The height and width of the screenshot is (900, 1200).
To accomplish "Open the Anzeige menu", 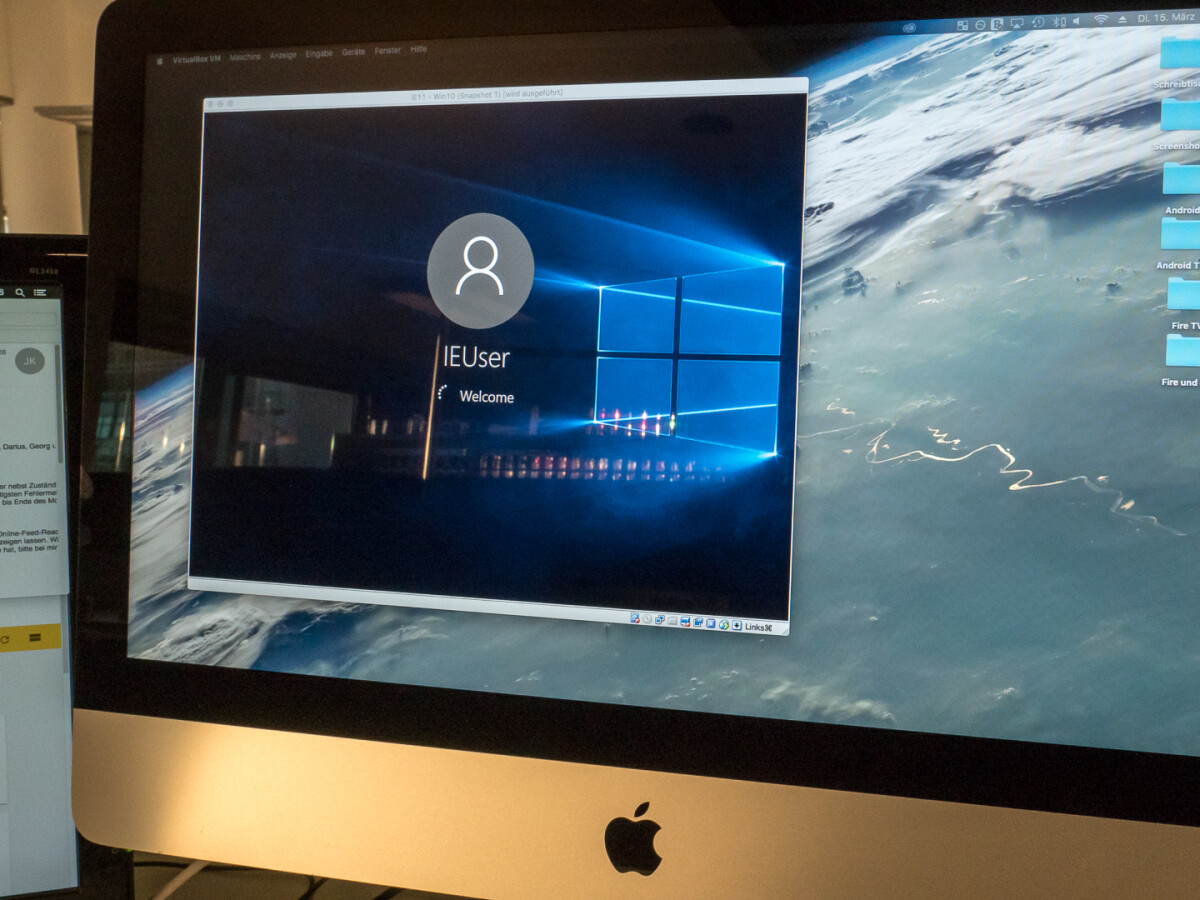I will 283,55.
